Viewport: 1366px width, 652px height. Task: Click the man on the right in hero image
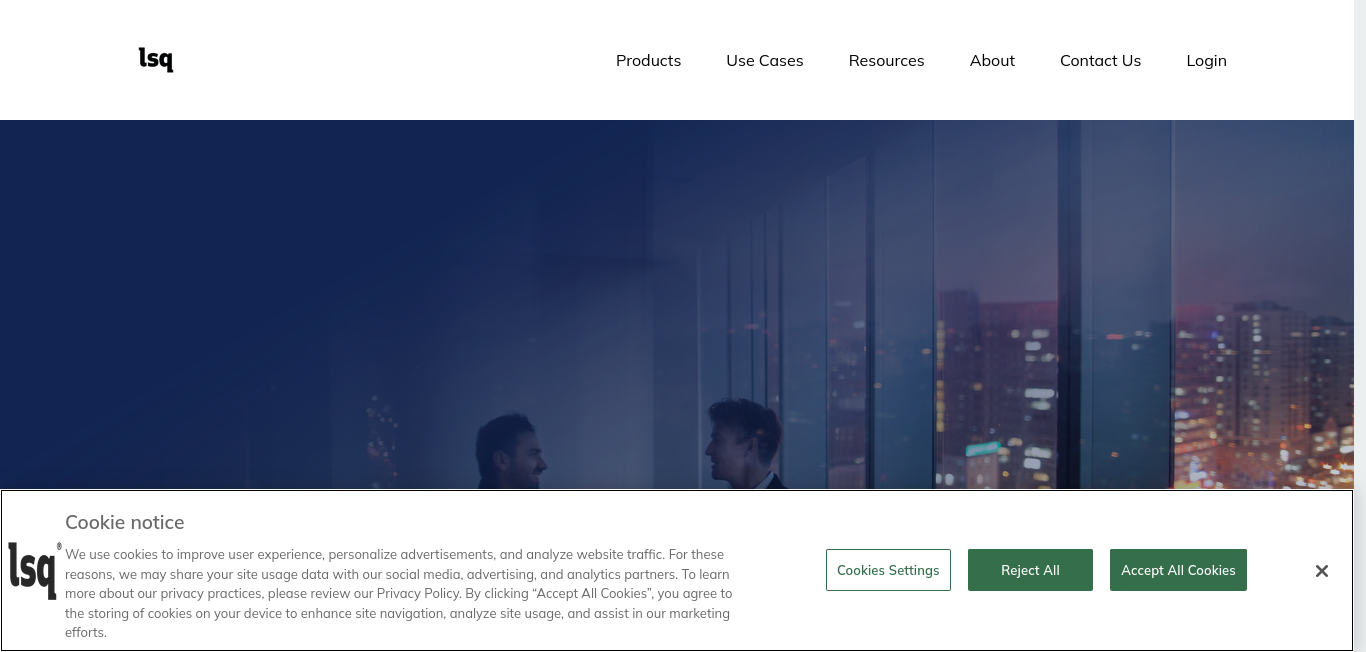pos(746,445)
